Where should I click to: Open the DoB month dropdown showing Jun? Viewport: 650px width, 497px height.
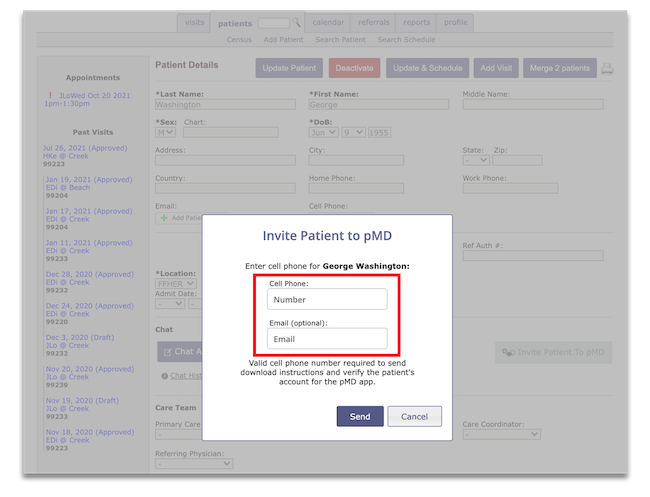(323, 133)
